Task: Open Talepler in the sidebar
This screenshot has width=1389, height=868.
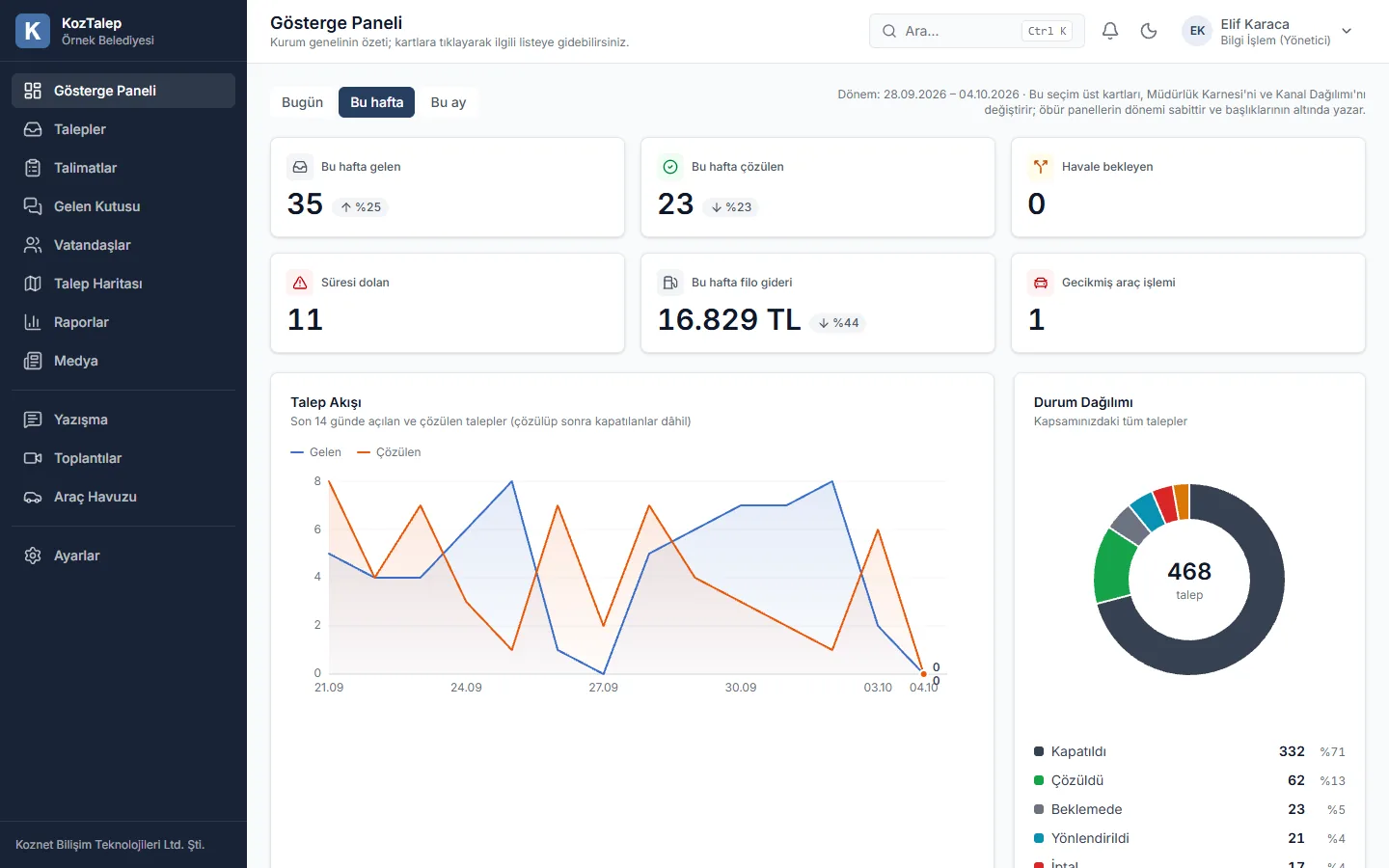Action: click(123, 129)
